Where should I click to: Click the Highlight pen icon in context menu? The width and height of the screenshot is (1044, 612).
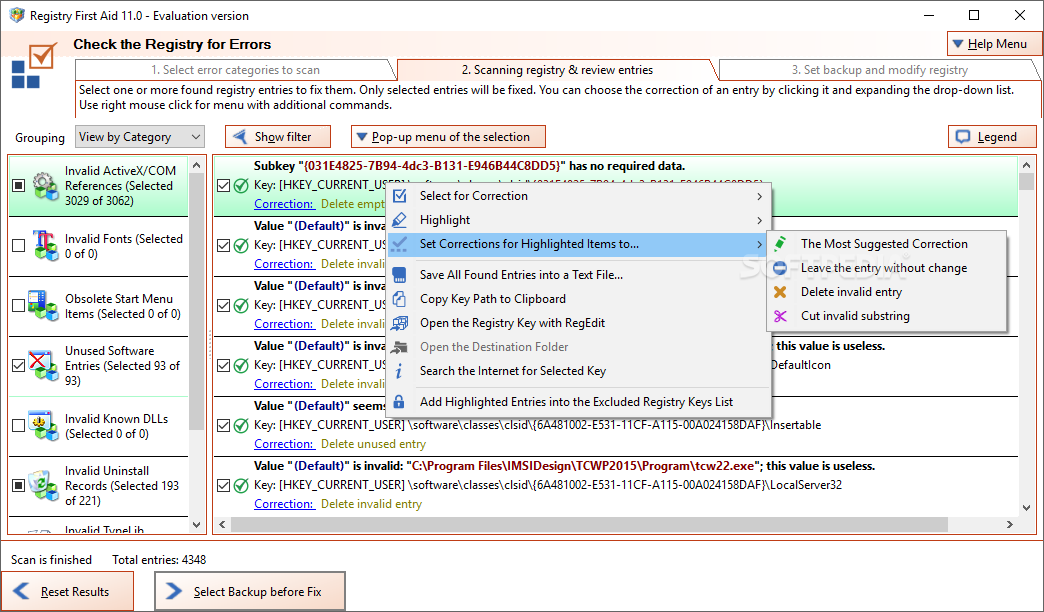399,220
